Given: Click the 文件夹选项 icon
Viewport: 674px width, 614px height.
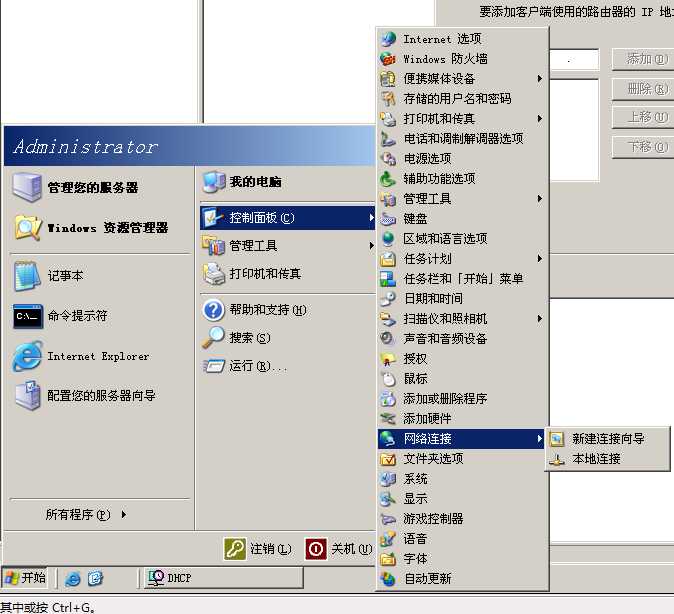Looking at the screenshot, I should click(x=388, y=459).
